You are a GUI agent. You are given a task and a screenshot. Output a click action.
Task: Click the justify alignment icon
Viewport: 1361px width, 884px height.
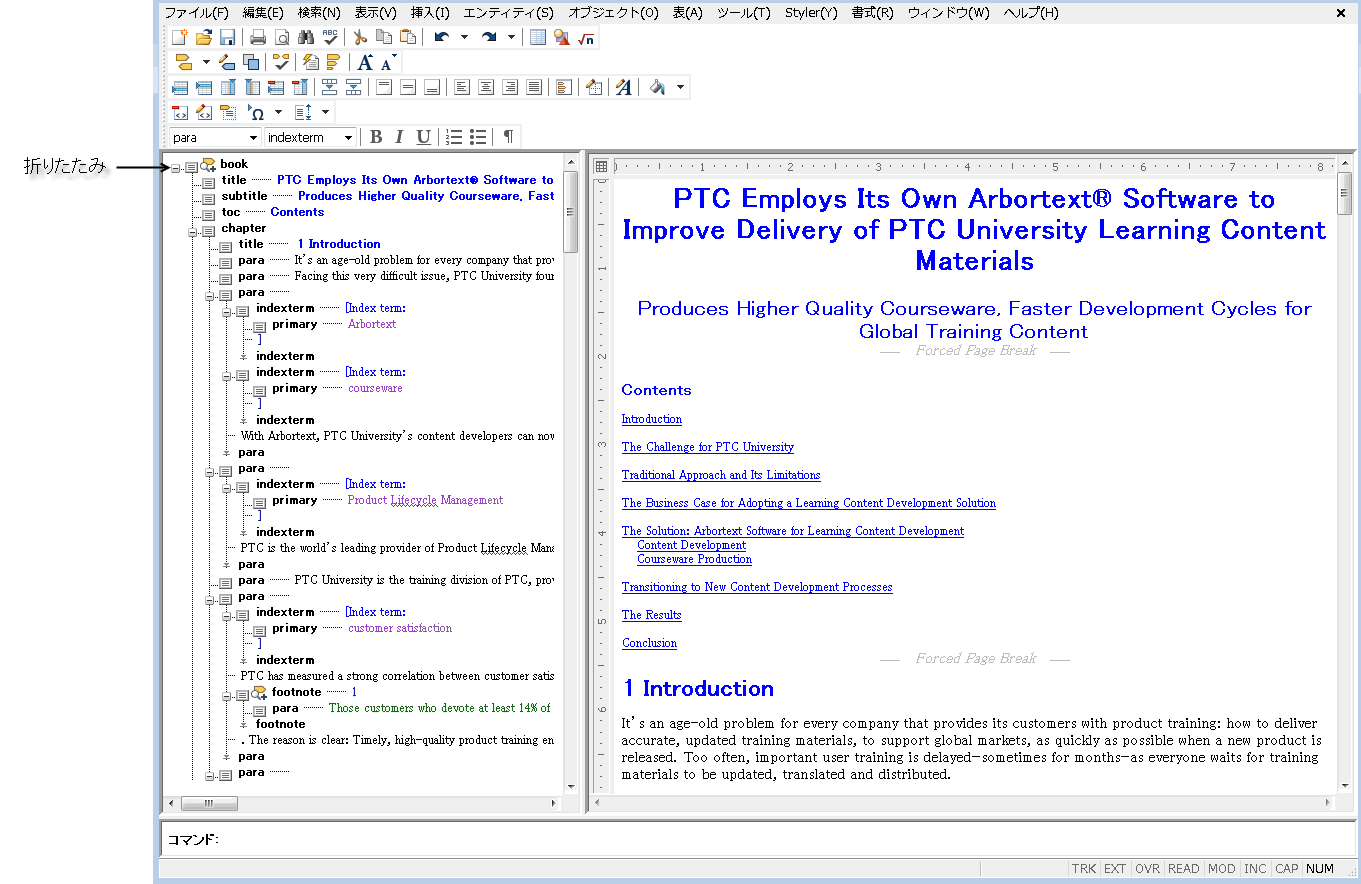click(x=534, y=87)
